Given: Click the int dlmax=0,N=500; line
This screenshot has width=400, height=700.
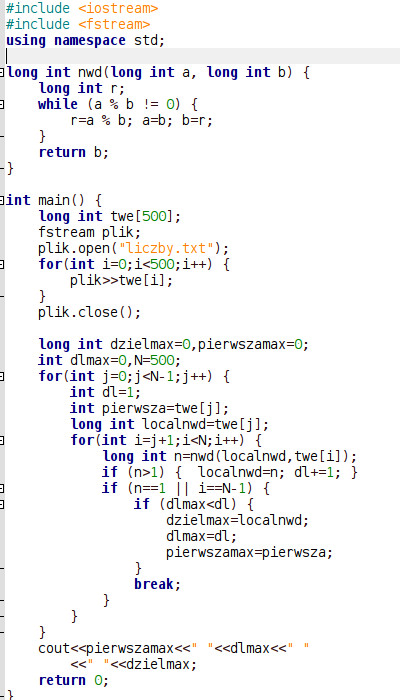Looking at the screenshot, I should 110,360.
